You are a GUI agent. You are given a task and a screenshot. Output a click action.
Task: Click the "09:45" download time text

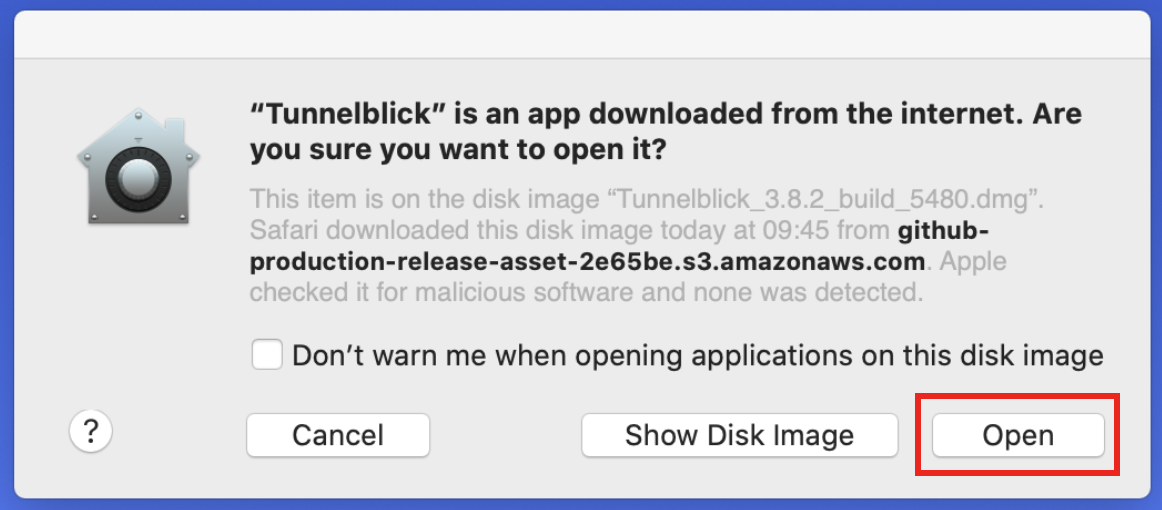tap(787, 231)
